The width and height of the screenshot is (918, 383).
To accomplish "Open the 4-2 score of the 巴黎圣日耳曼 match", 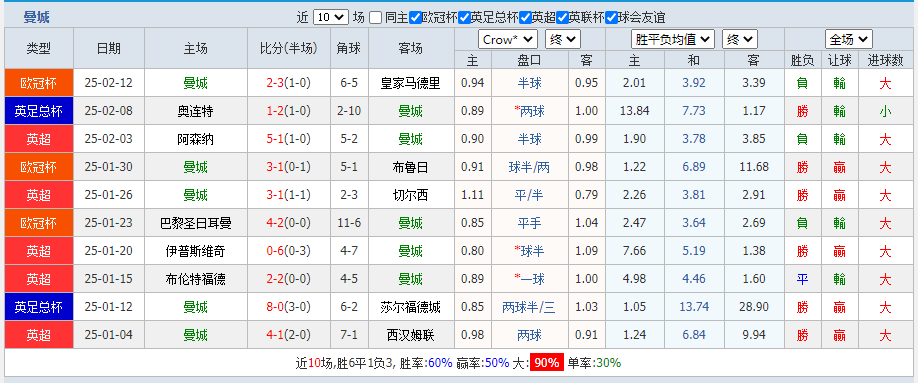I will pyautogui.click(x=275, y=223).
